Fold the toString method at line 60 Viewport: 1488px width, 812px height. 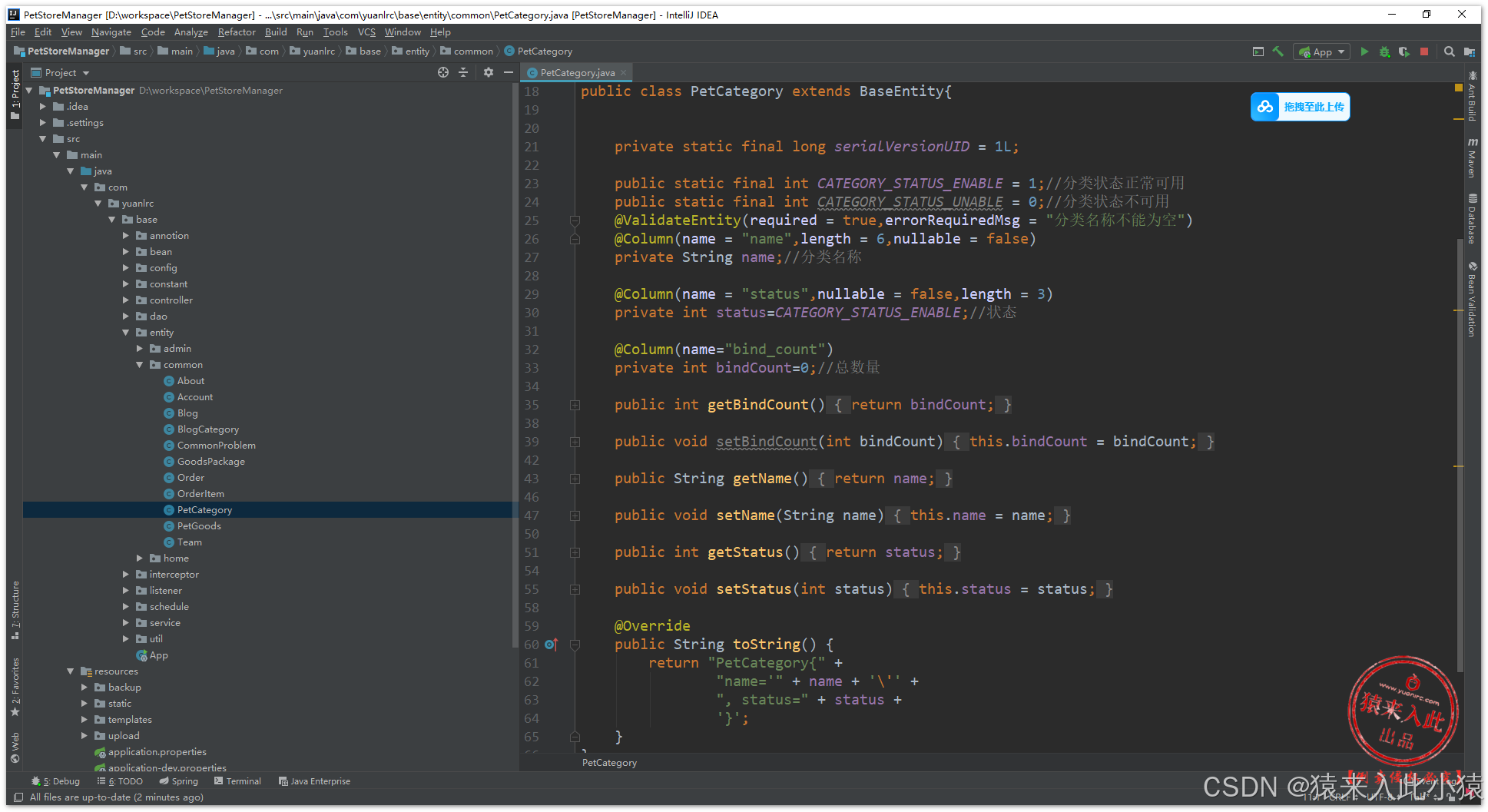575,645
